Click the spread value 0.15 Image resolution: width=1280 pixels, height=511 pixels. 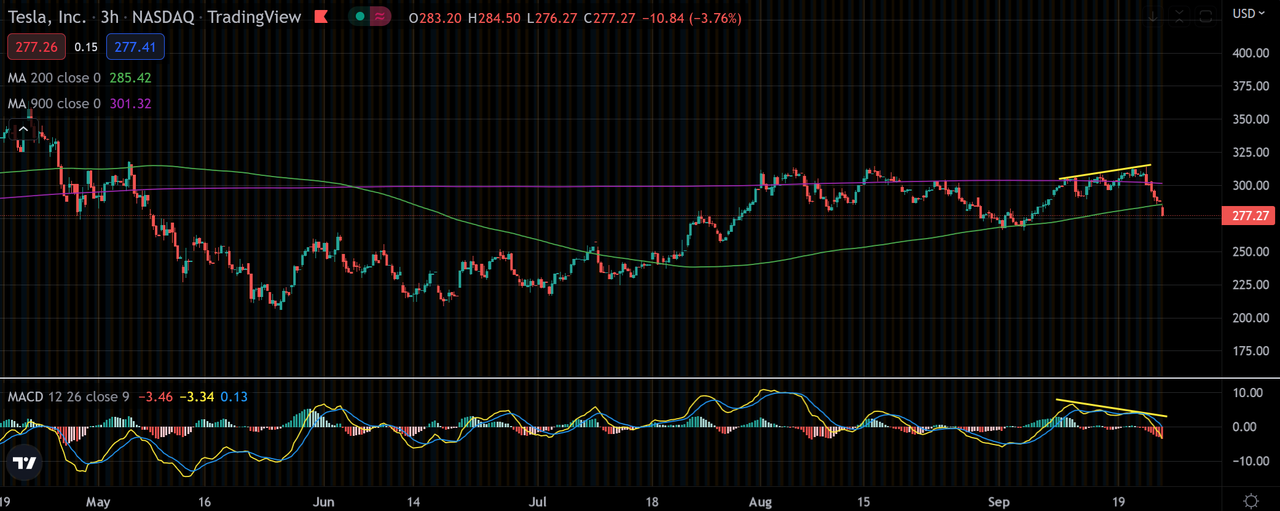point(87,46)
